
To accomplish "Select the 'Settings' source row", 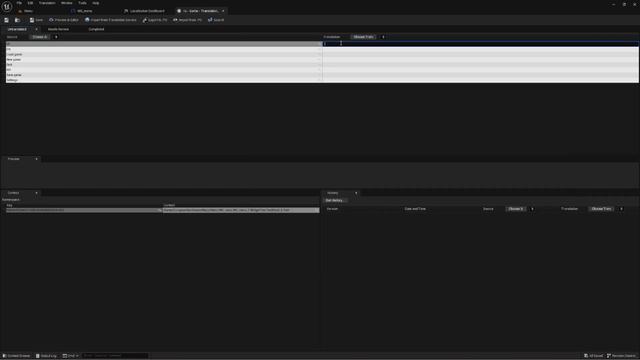I will [164, 80].
